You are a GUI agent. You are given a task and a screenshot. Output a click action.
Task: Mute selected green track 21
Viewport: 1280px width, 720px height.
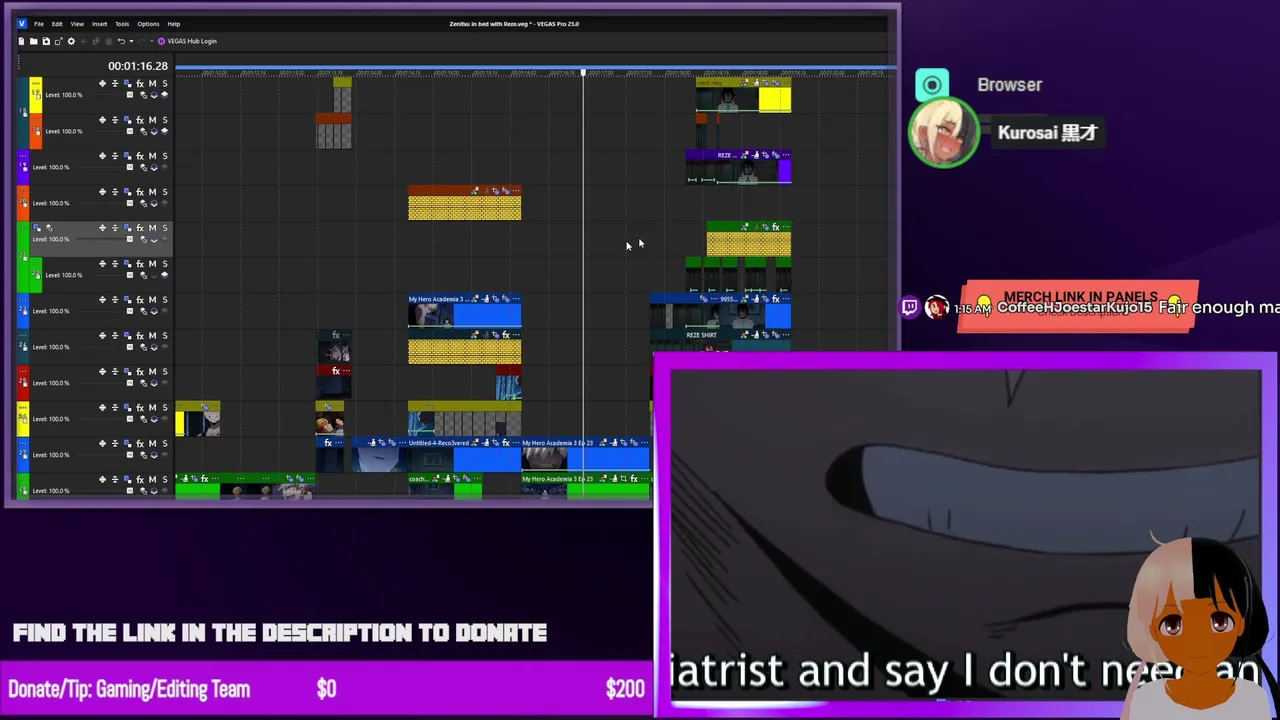(152, 228)
